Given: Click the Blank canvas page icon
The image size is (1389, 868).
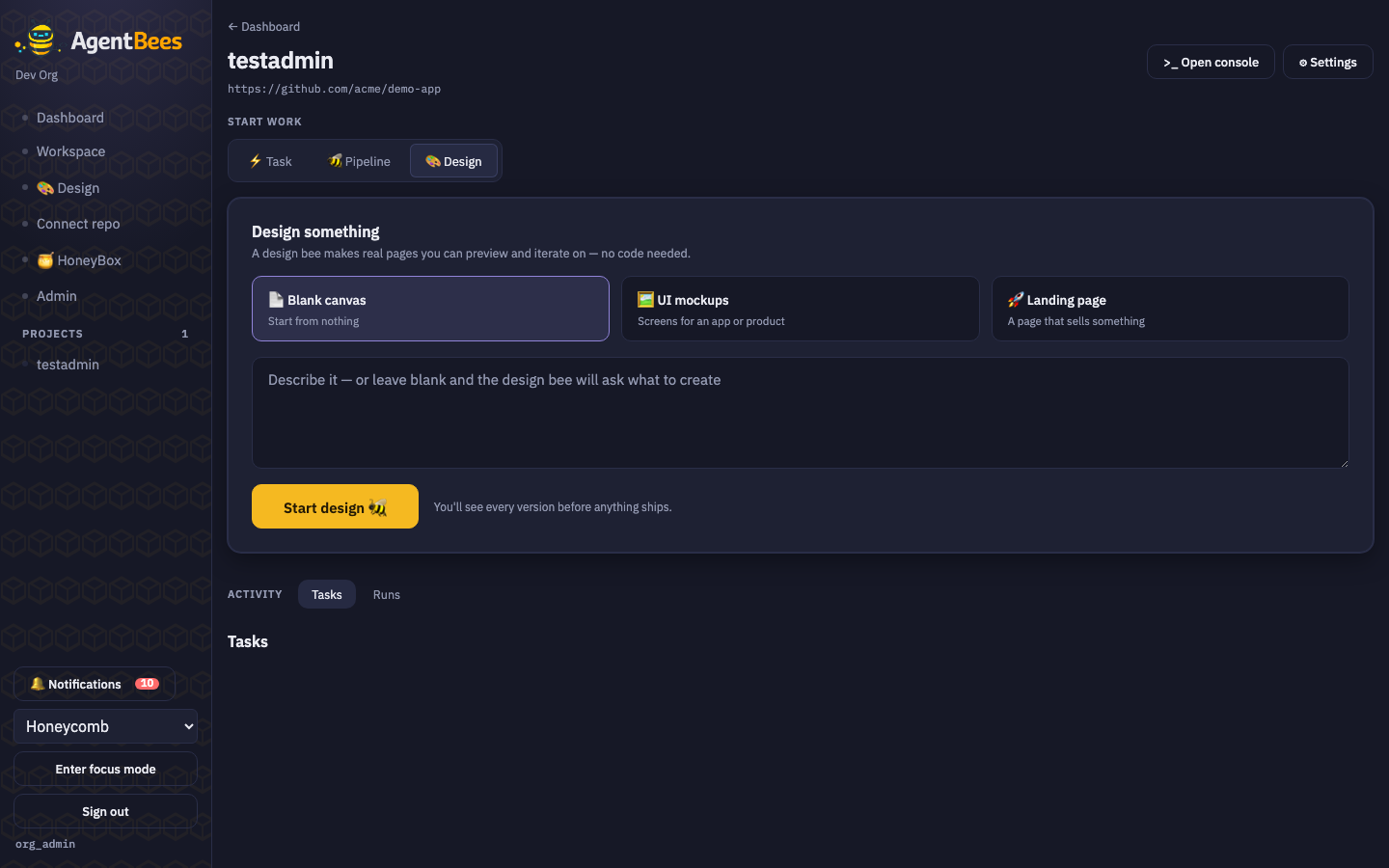Looking at the screenshot, I should coord(276,300).
